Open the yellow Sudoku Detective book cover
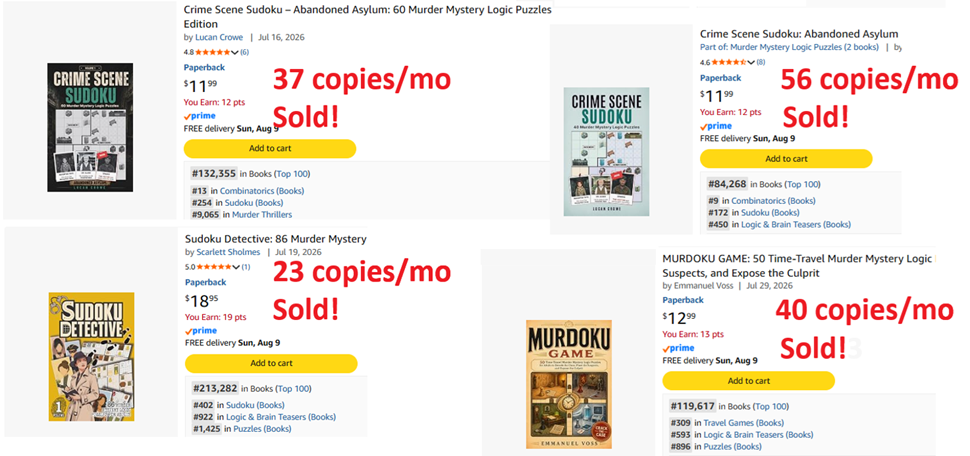The width and height of the screenshot is (970, 456). [x=92, y=357]
